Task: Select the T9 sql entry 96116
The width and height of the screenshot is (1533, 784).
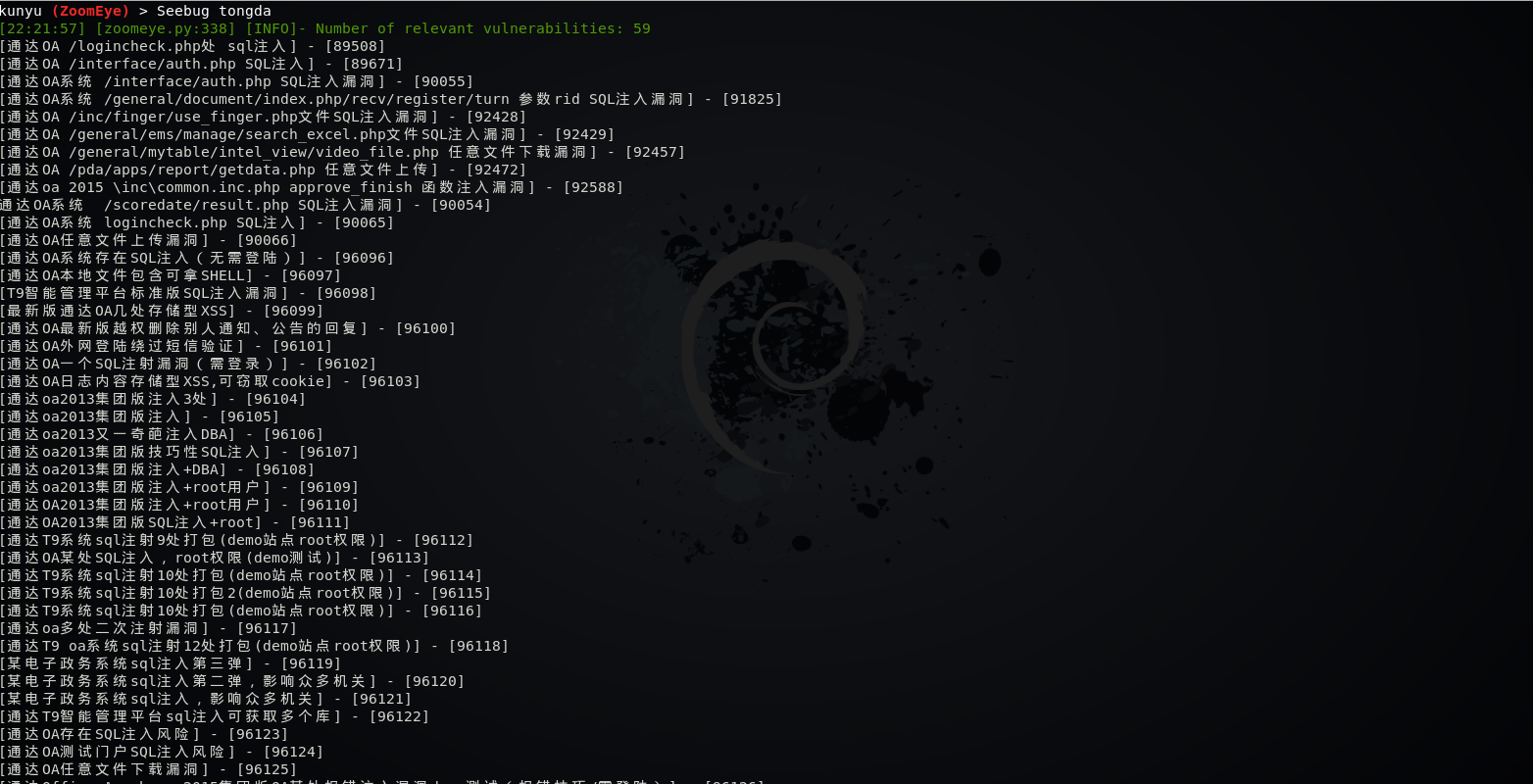Action: coord(241,611)
